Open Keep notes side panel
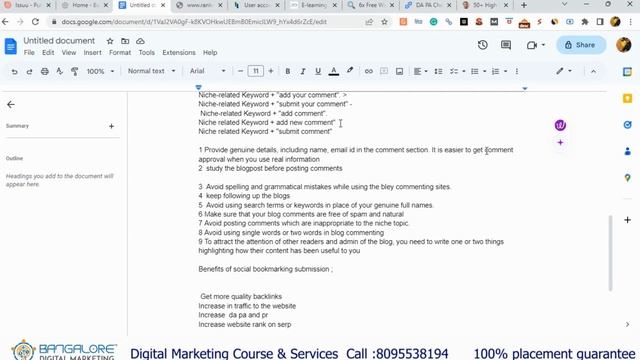Viewport: 640px width, 360px height. click(x=627, y=98)
